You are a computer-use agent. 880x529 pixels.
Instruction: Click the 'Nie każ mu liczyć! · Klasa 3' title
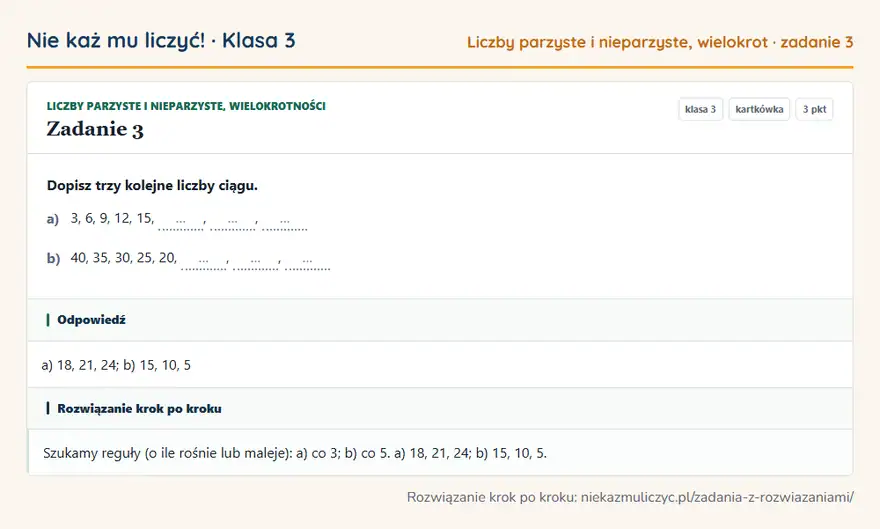coord(161,40)
